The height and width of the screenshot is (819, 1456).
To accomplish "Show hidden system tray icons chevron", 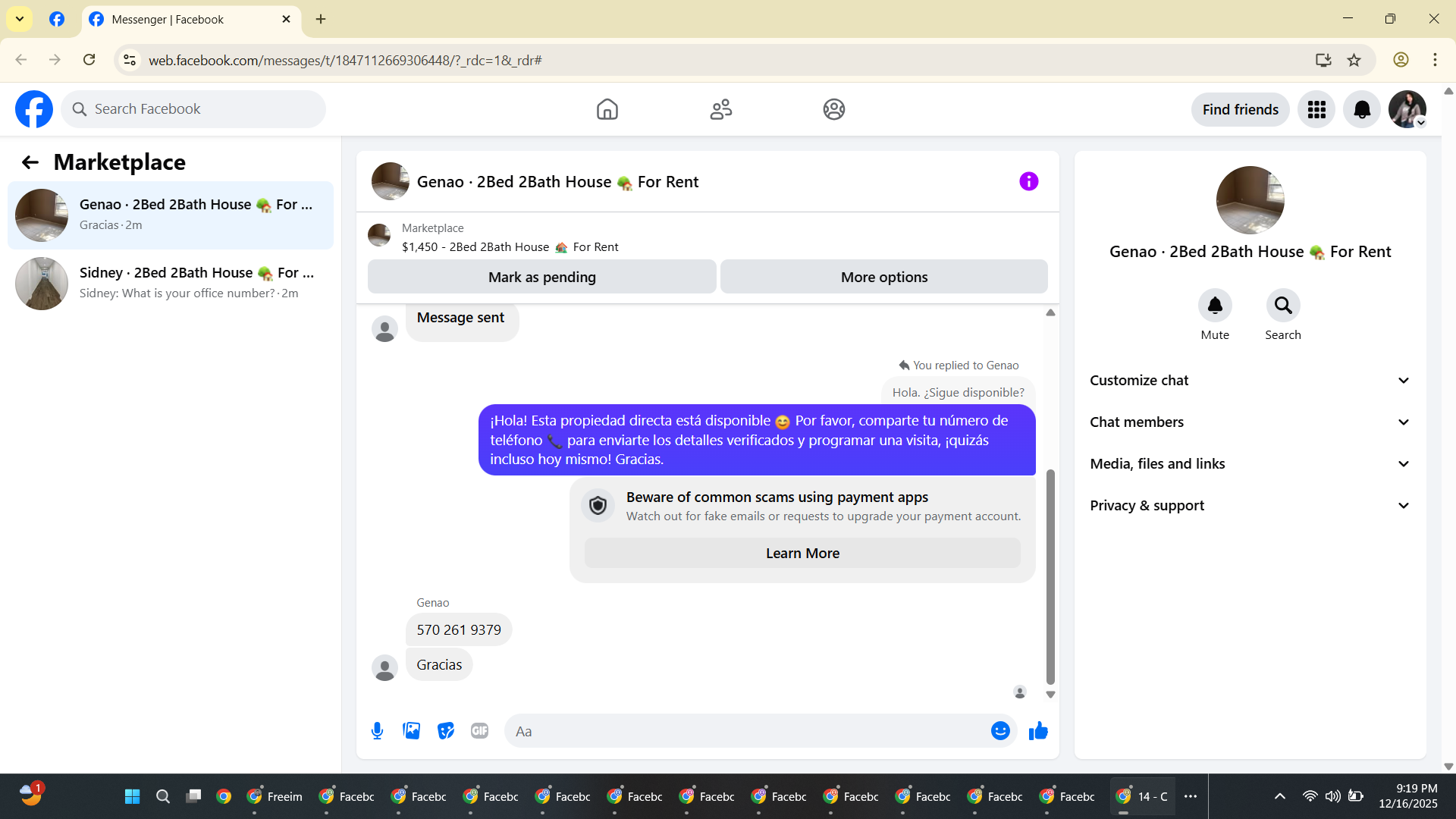I will click(1279, 796).
